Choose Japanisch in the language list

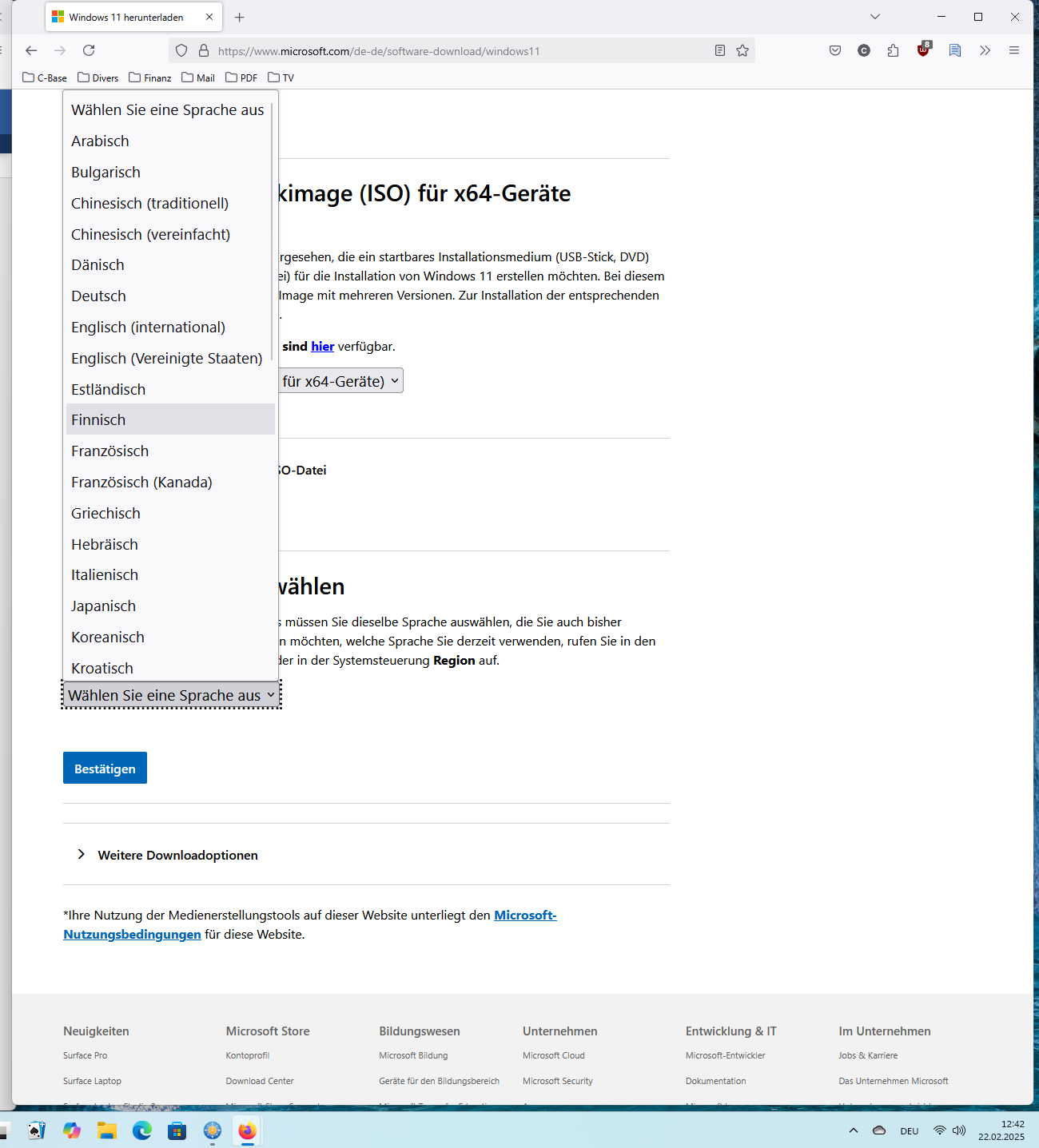(x=170, y=606)
